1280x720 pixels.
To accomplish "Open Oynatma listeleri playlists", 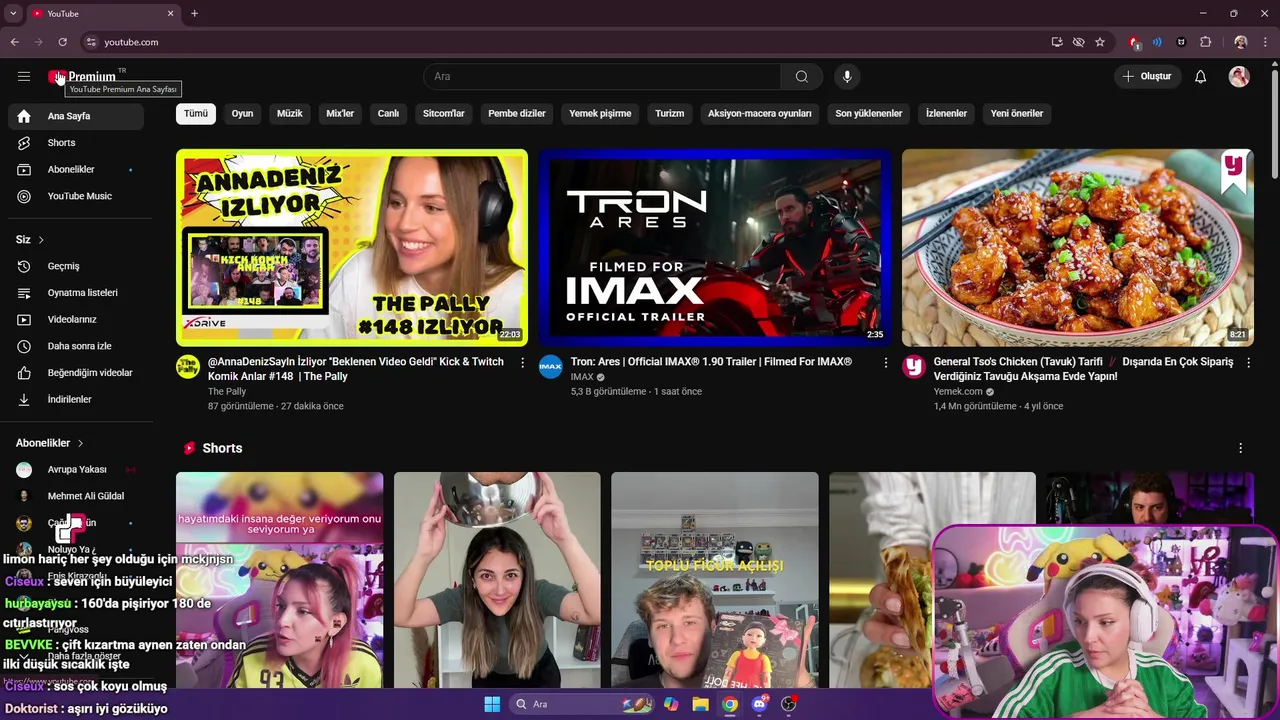I will coord(76,293).
